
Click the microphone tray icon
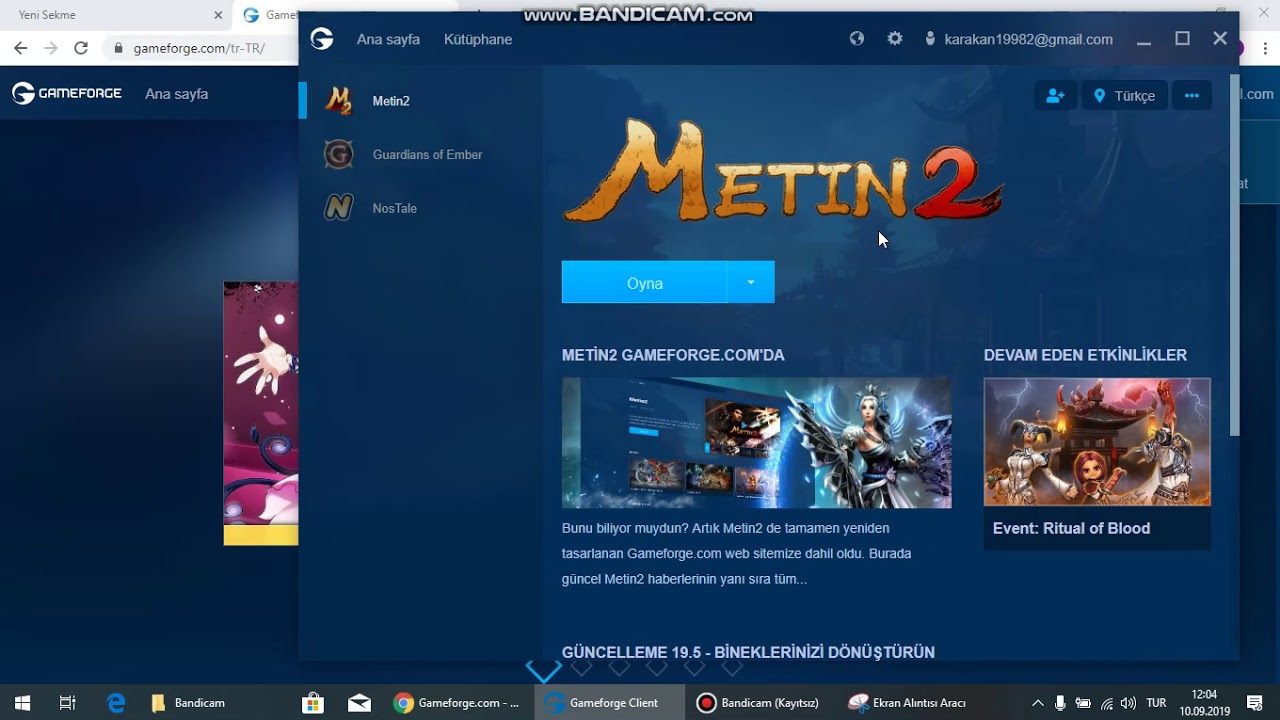pyautogui.click(x=1060, y=703)
